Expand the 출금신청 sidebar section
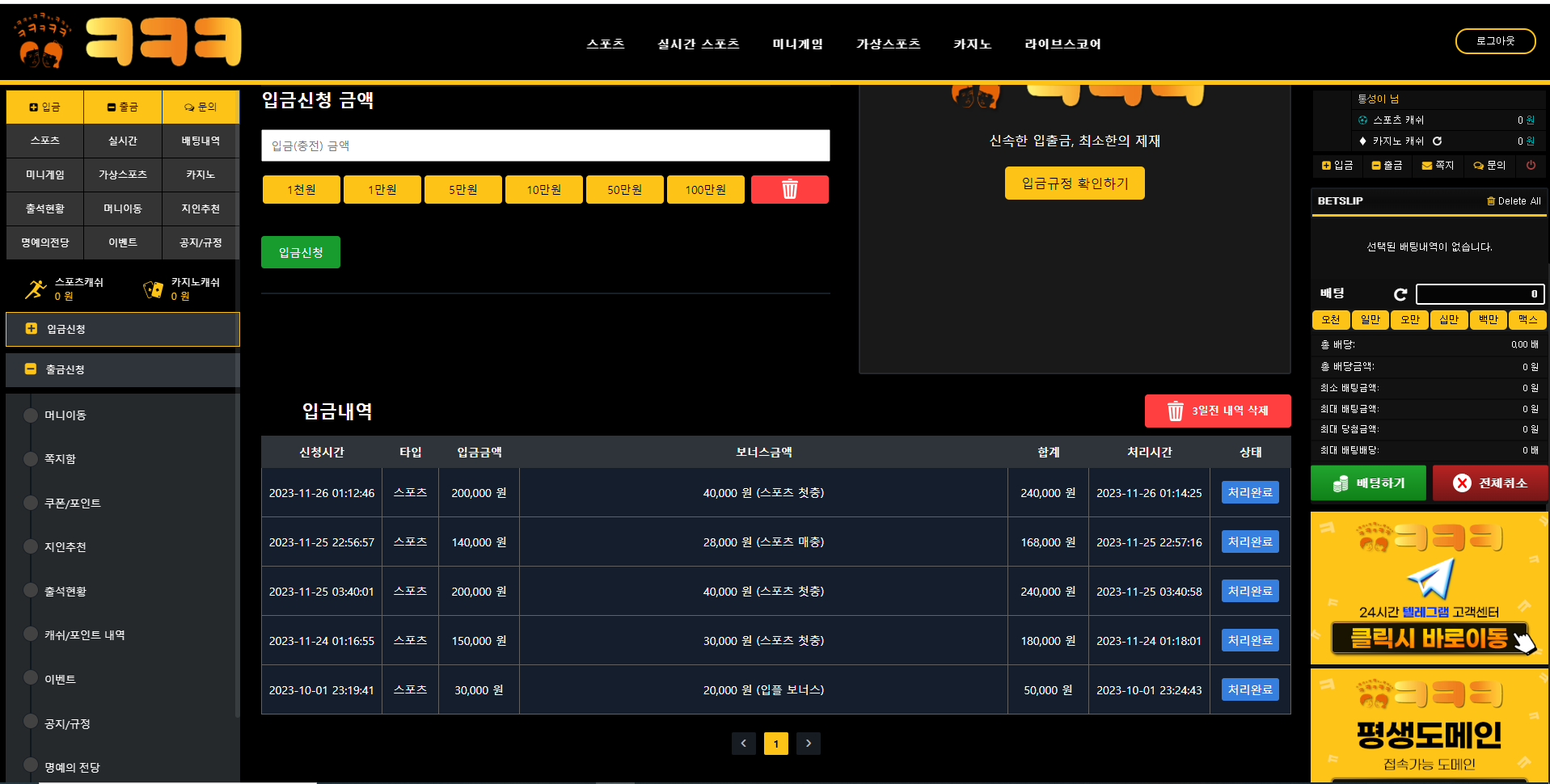The width and height of the screenshot is (1550, 784). point(123,369)
